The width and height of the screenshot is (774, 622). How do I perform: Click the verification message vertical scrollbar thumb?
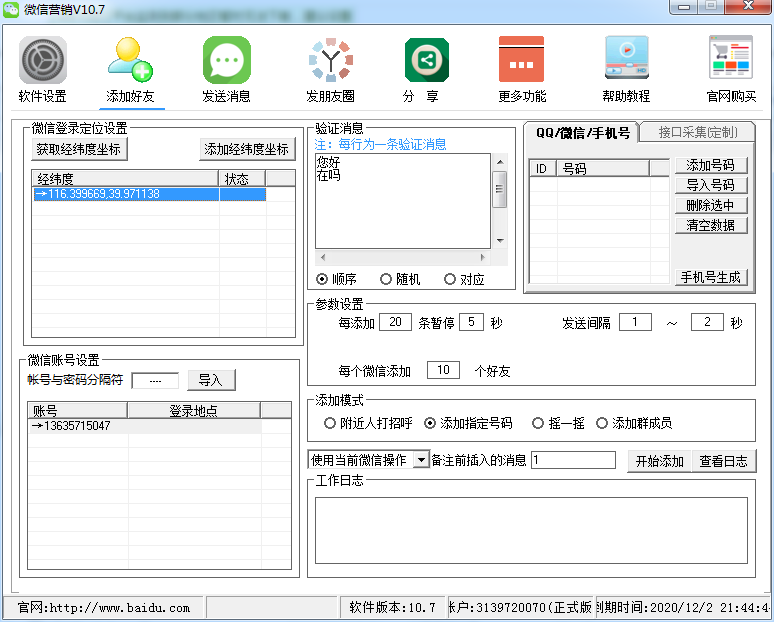(500, 189)
